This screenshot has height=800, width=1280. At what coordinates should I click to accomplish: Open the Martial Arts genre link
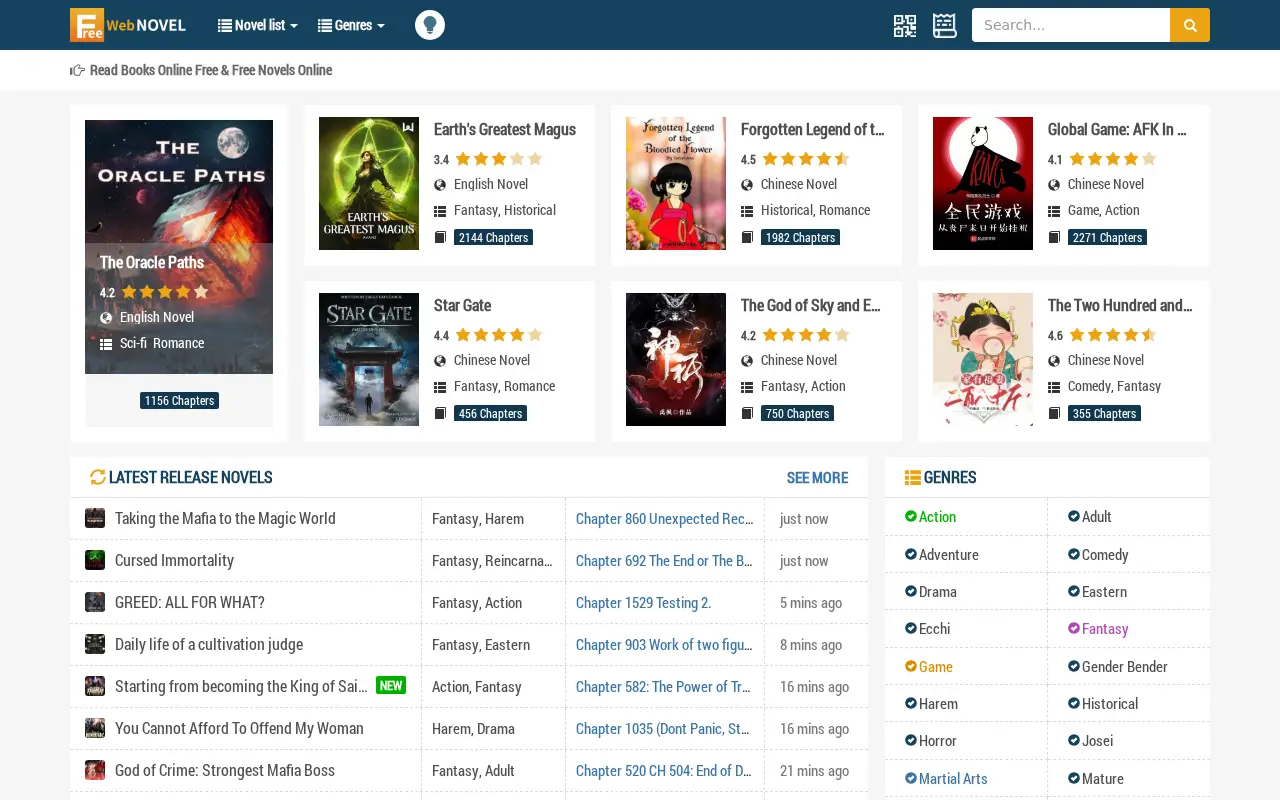tap(953, 778)
